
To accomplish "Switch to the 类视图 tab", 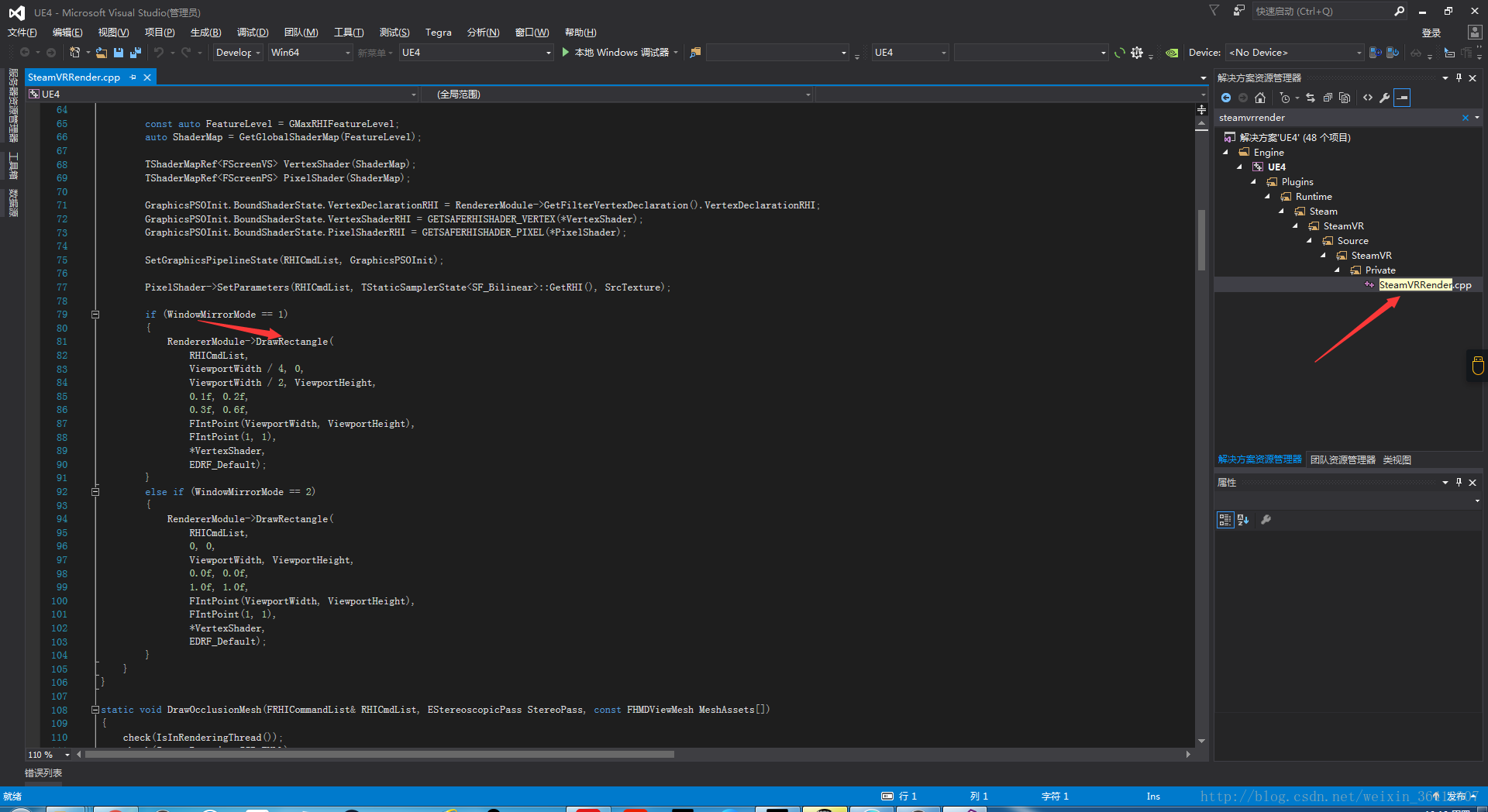I will pyautogui.click(x=1397, y=460).
